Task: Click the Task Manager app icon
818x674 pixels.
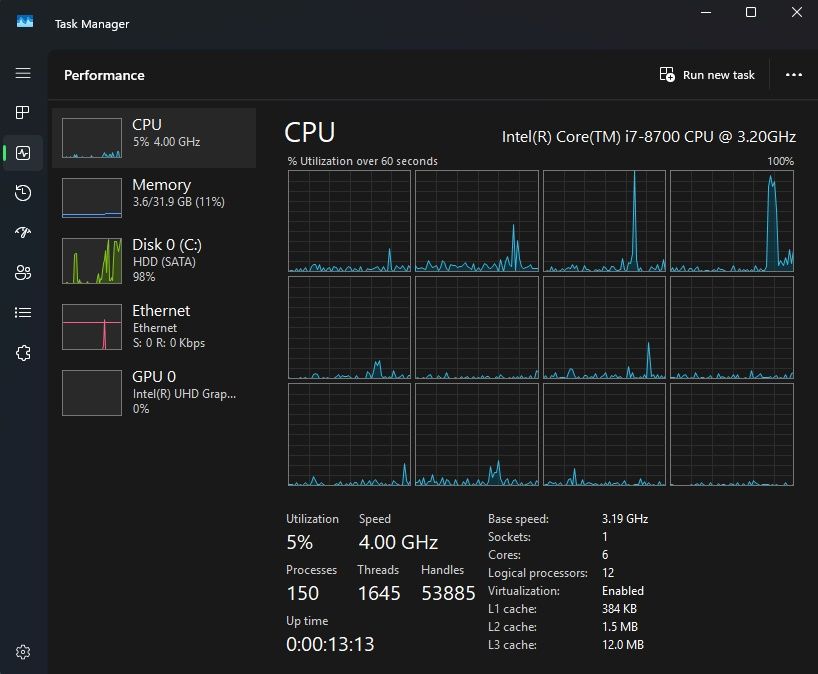Action: coord(25,21)
